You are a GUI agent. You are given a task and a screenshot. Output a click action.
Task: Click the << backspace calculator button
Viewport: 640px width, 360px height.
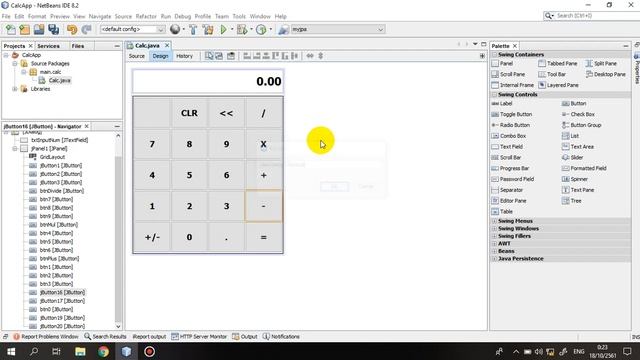[x=227, y=113]
